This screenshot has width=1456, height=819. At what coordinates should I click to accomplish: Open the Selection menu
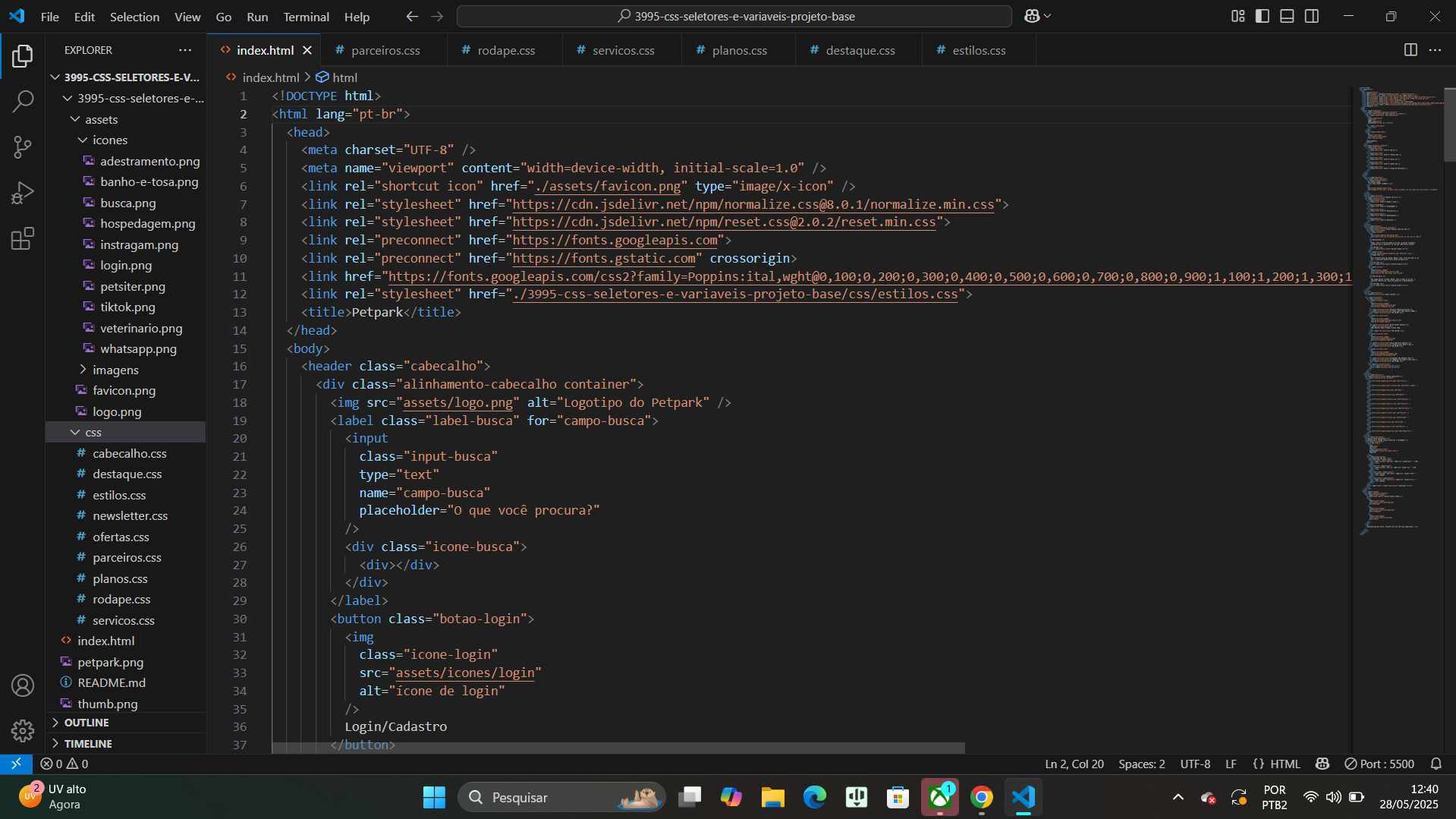(134, 17)
